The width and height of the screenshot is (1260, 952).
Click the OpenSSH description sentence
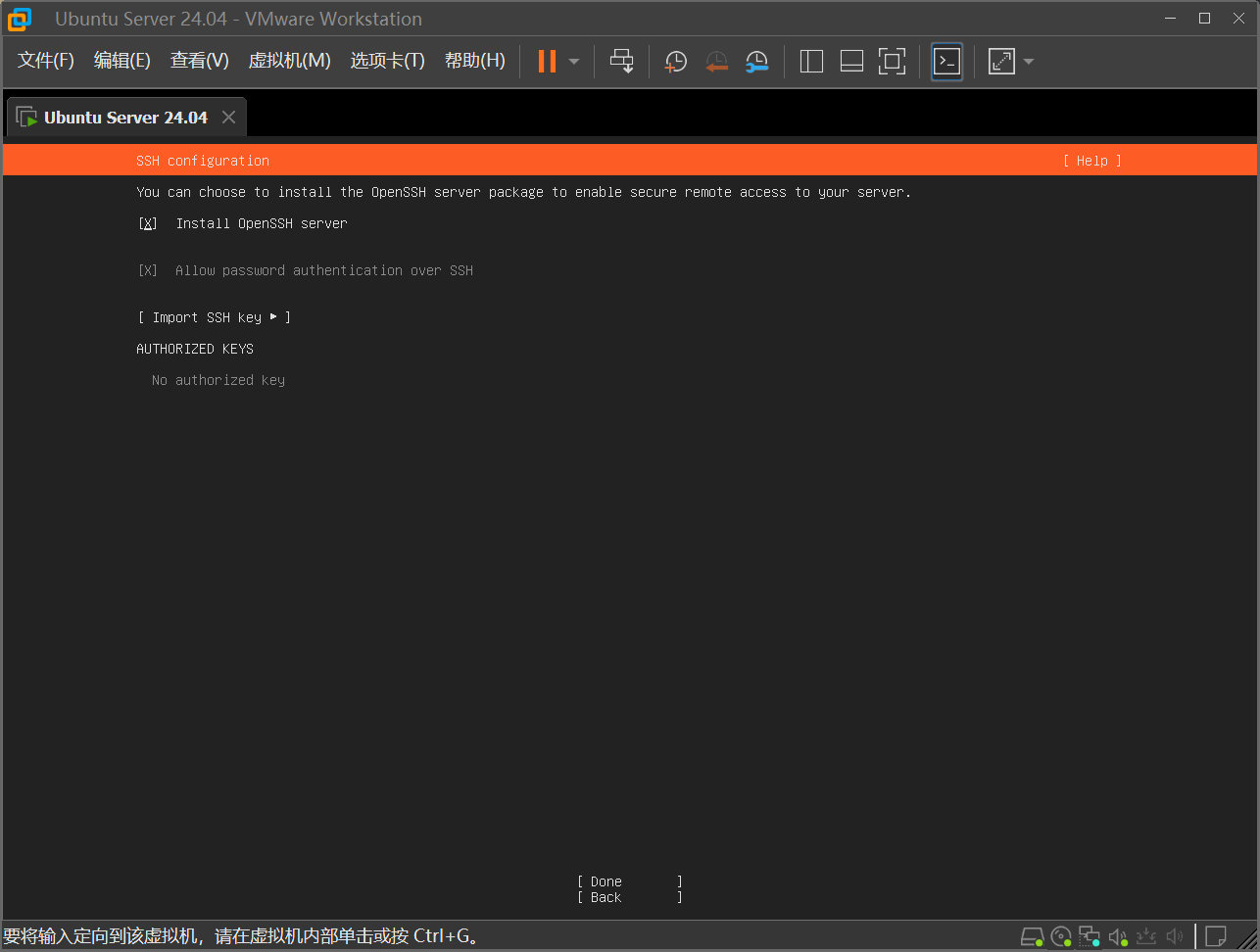tap(524, 192)
